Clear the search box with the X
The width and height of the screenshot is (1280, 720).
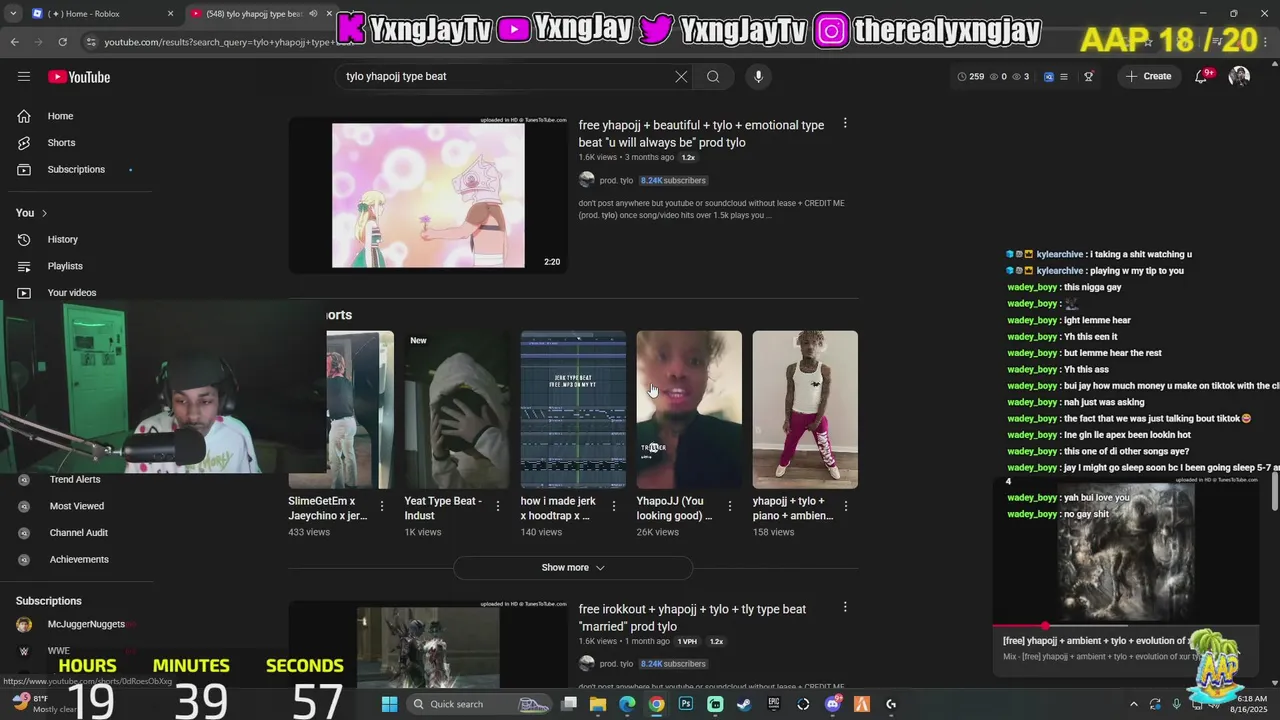coord(681,76)
